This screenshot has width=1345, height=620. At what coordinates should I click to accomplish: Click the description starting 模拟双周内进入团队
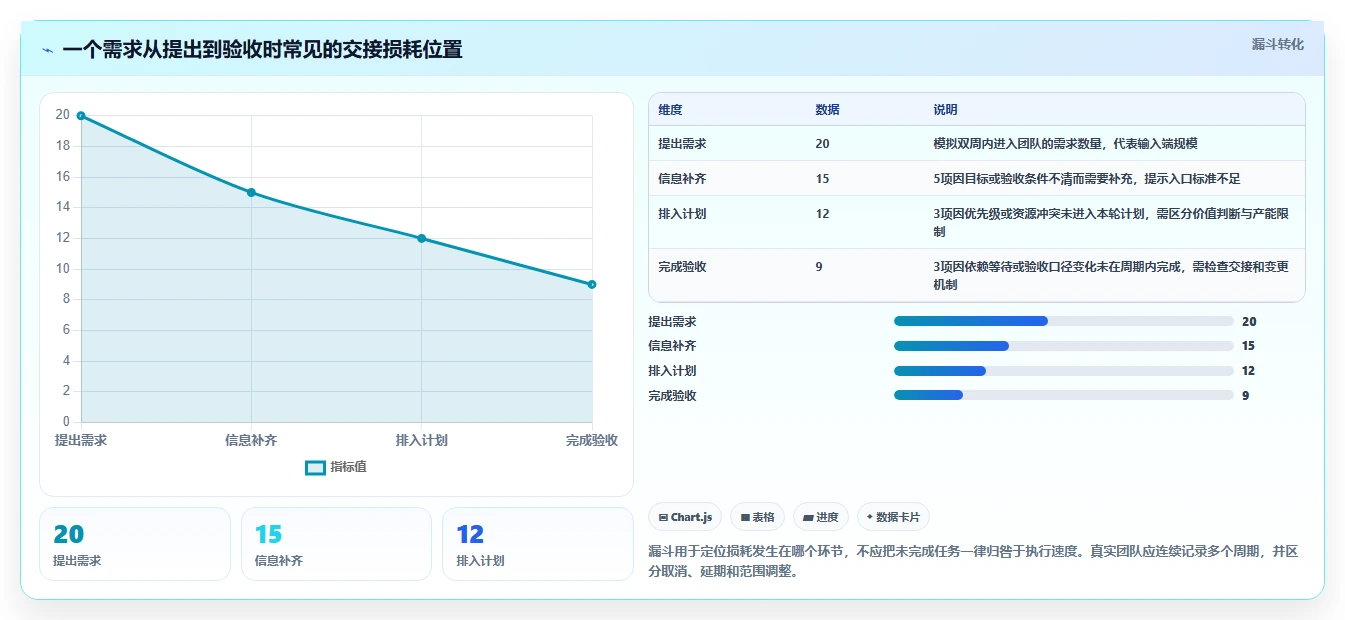[1065, 144]
